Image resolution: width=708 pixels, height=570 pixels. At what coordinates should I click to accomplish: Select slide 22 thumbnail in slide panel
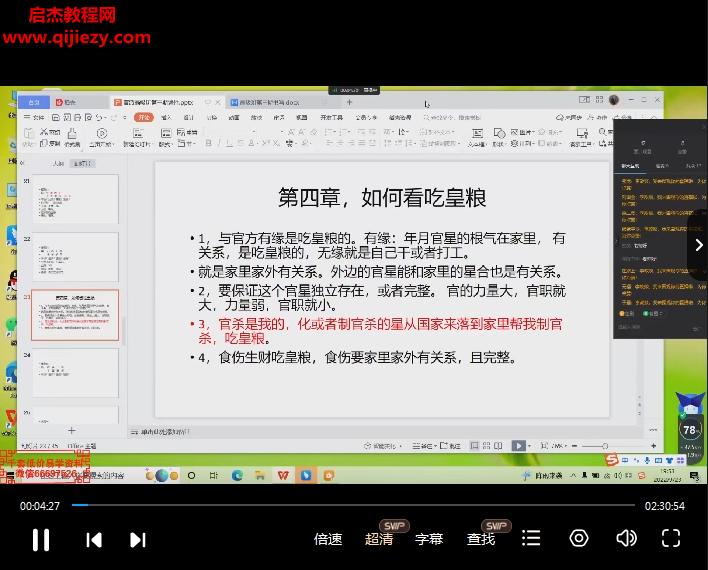tap(75, 257)
